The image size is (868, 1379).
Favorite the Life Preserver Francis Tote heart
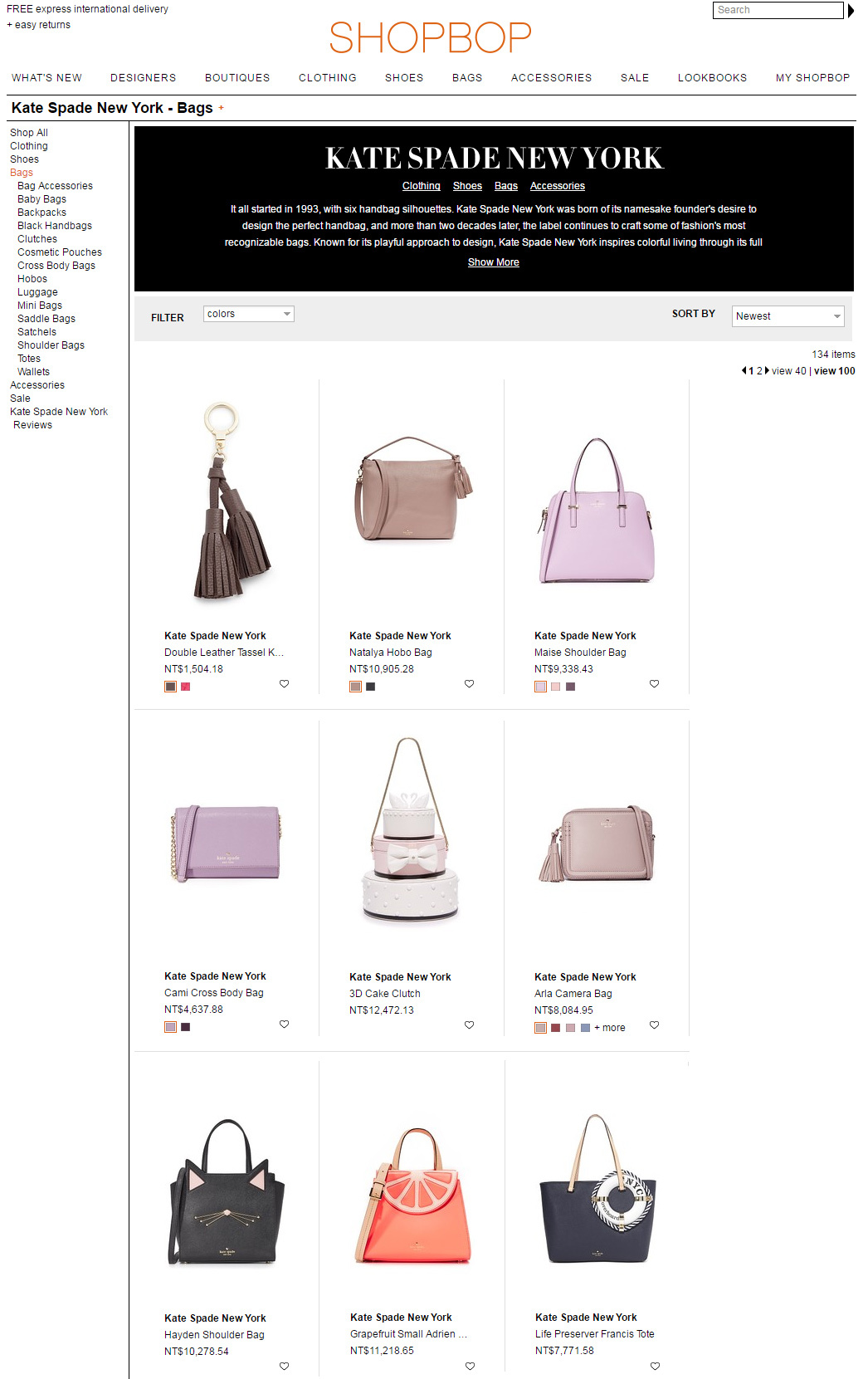(655, 1367)
